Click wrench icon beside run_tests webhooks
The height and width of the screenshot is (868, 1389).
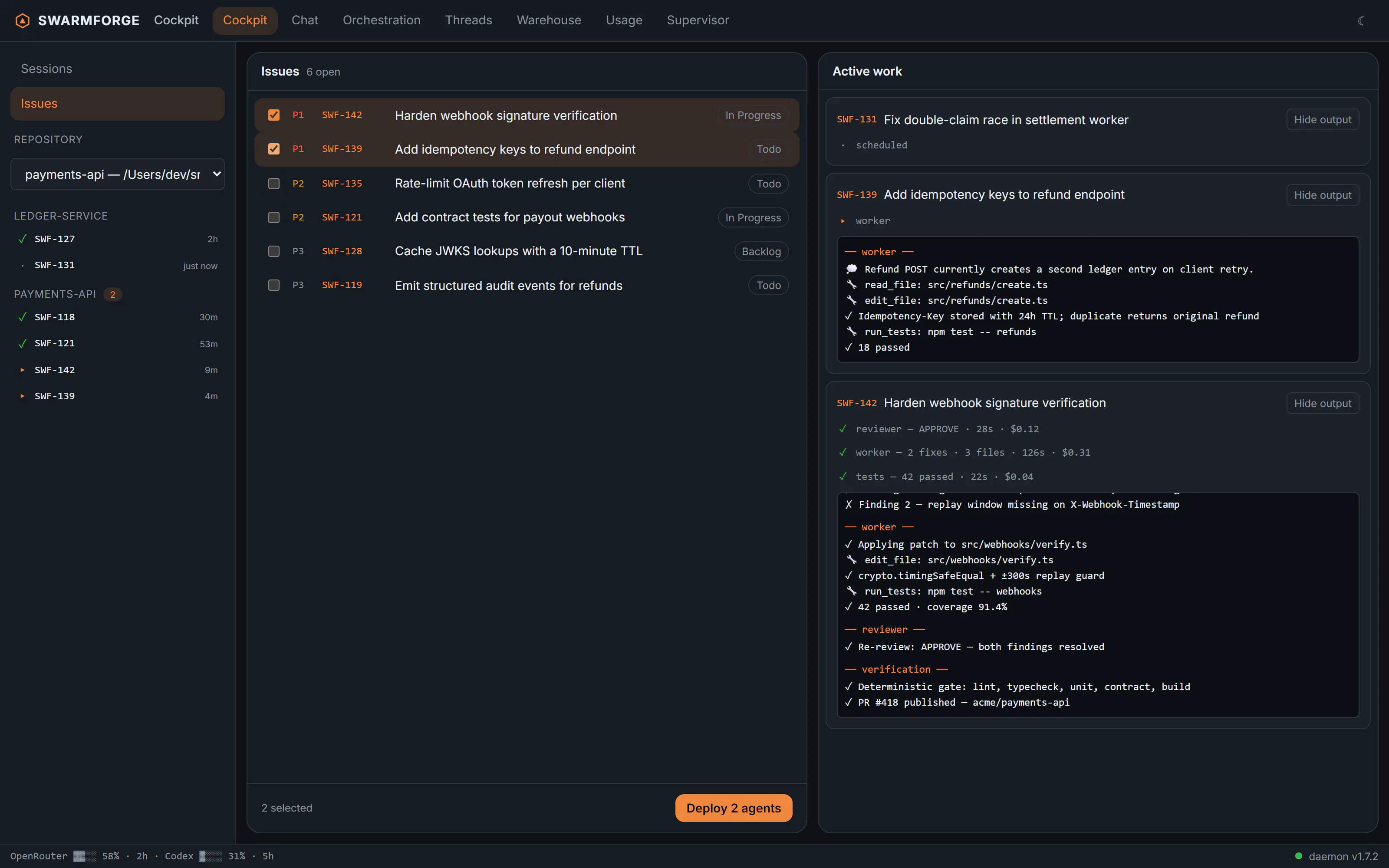pyautogui.click(x=851, y=591)
